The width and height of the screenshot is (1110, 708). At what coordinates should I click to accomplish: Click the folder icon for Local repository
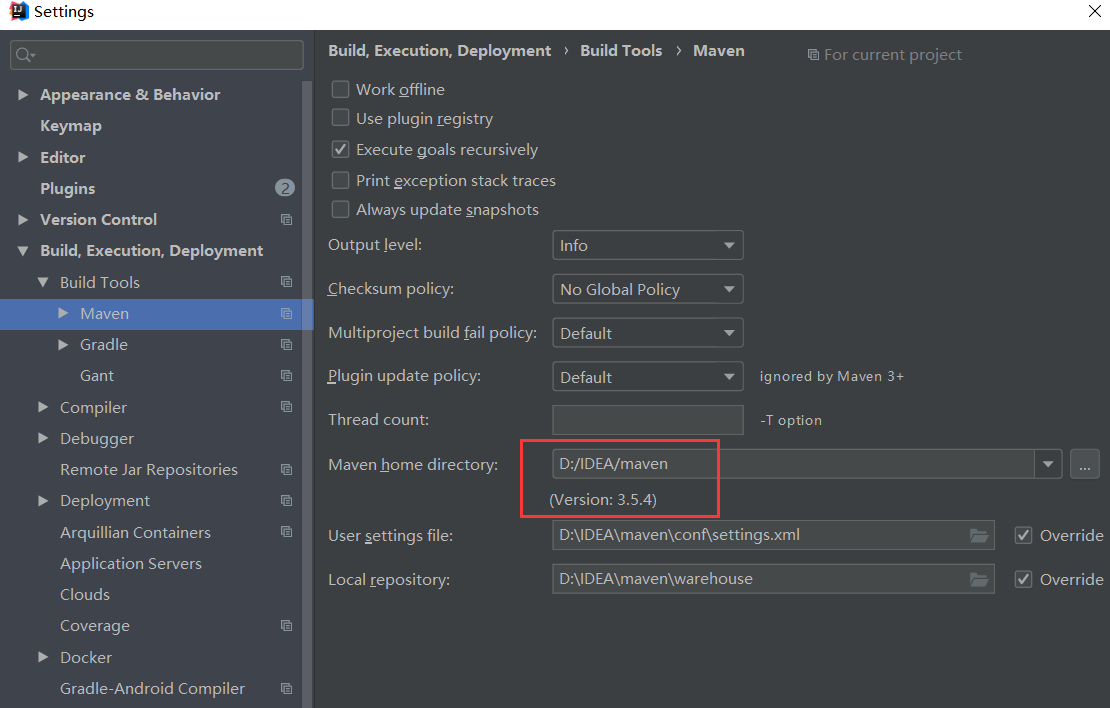979,579
